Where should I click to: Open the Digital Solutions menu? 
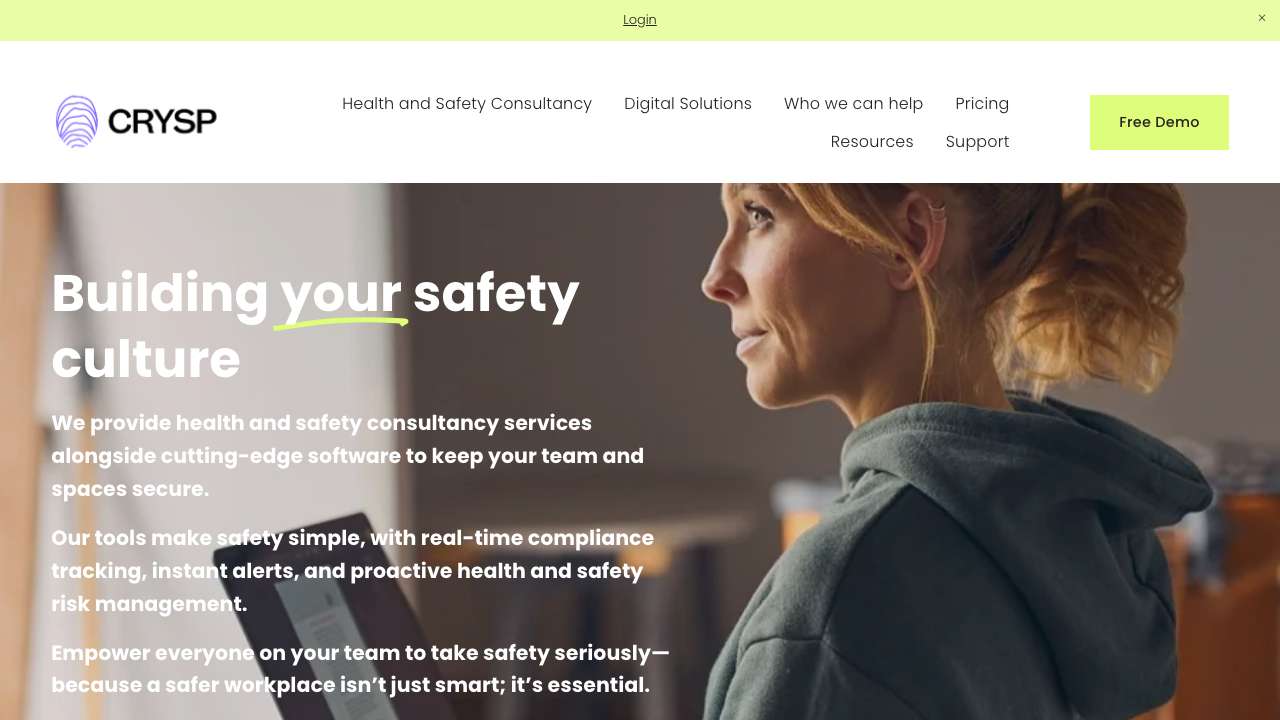[x=688, y=104]
